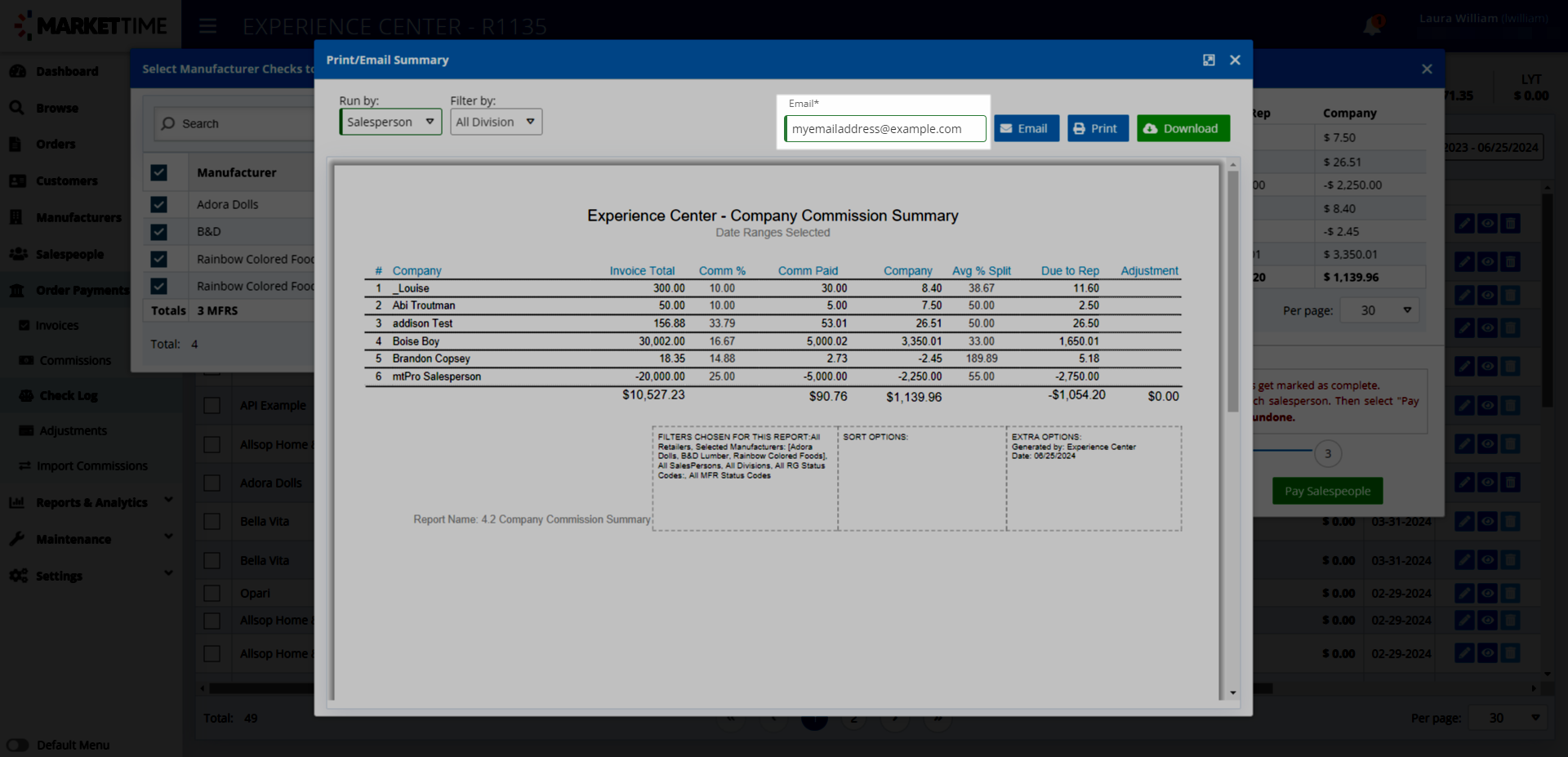Click the "$ 1,139.96" Company total cell
Viewport: 1568px width, 757px height.
coord(1351,277)
